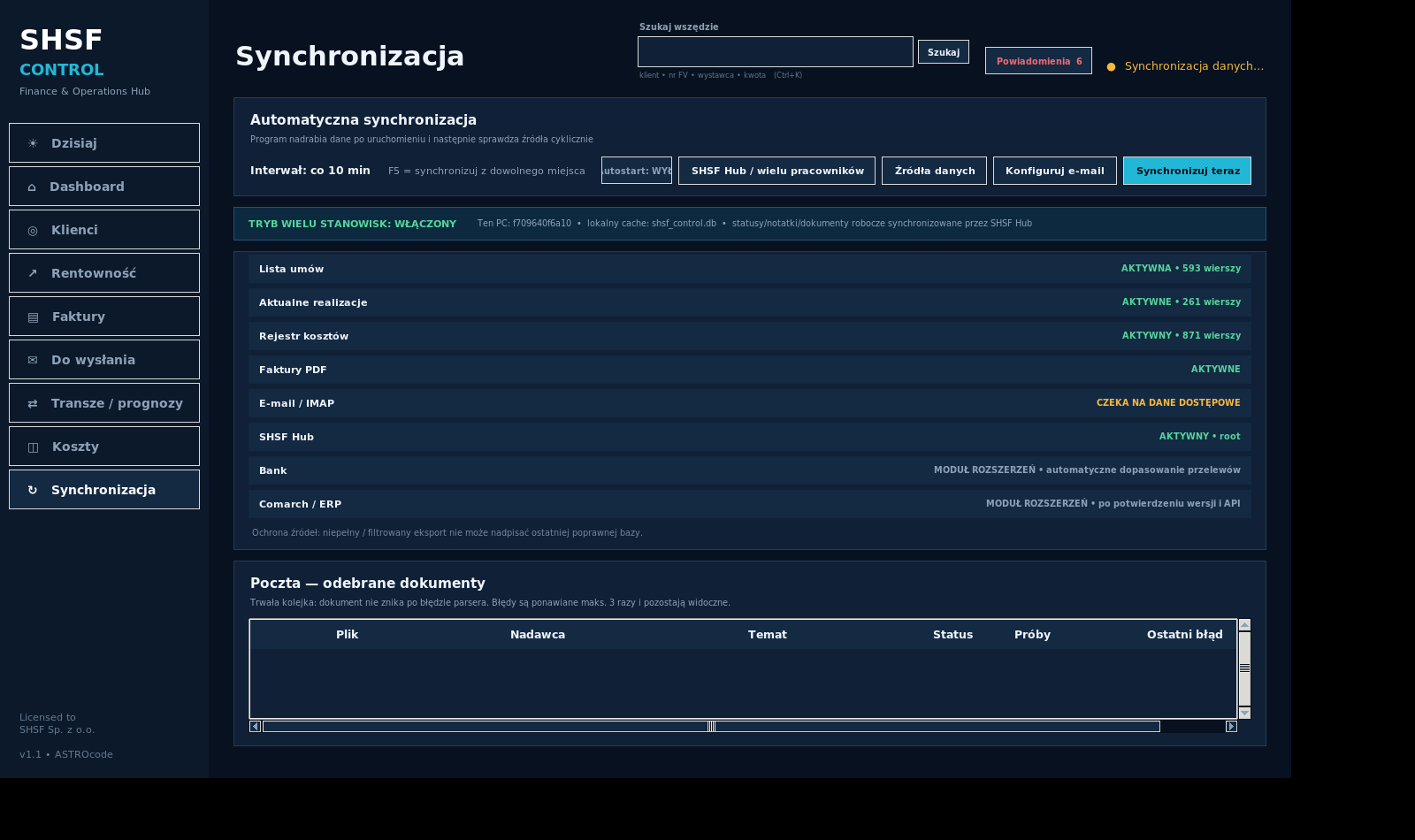Image resolution: width=1415 pixels, height=840 pixels.
Task: Click Konfiguruj e-mail button
Action: pyautogui.click(x=1055, y=171)
